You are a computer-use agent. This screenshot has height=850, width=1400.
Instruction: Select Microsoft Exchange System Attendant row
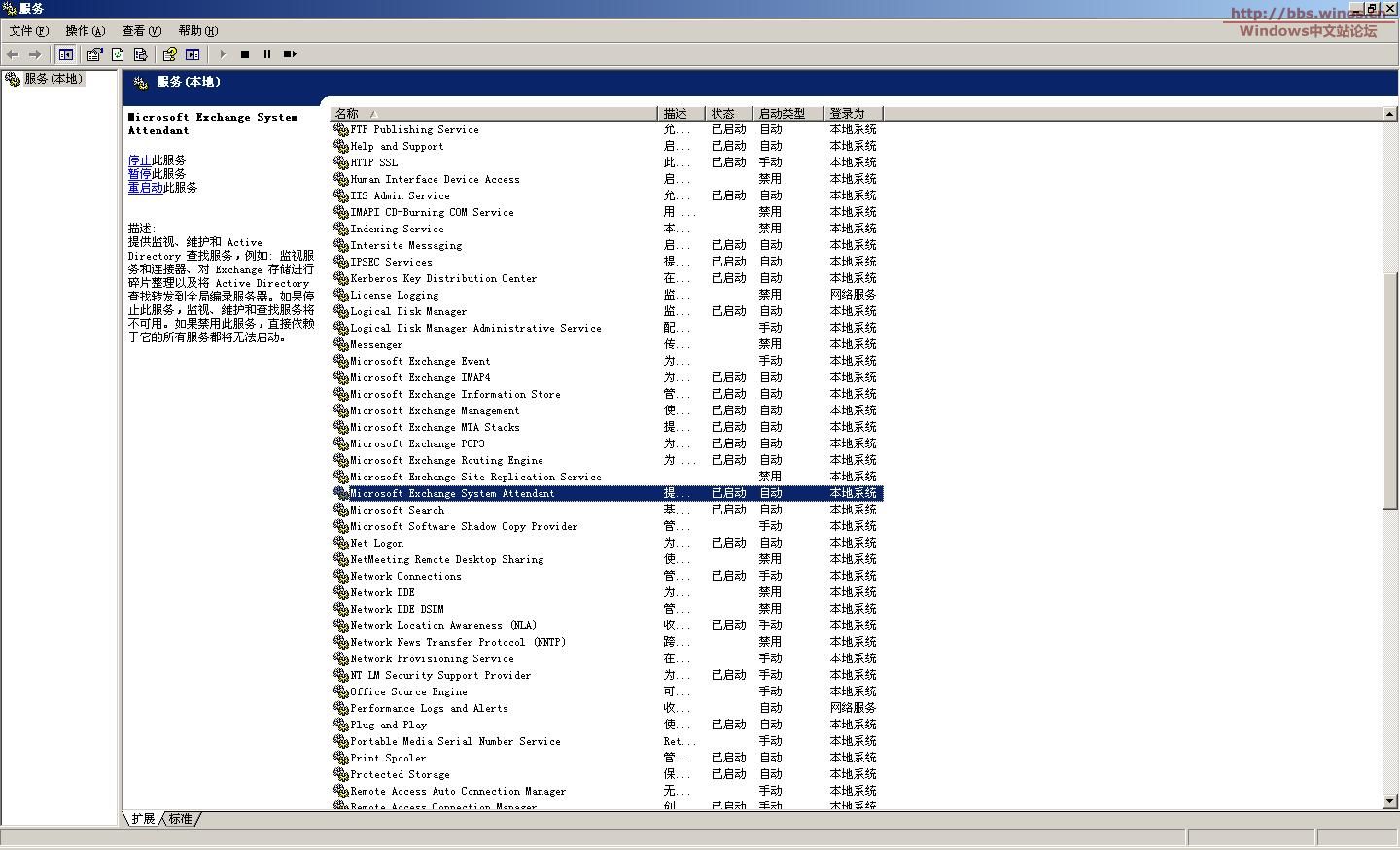(x=607, y=493)
